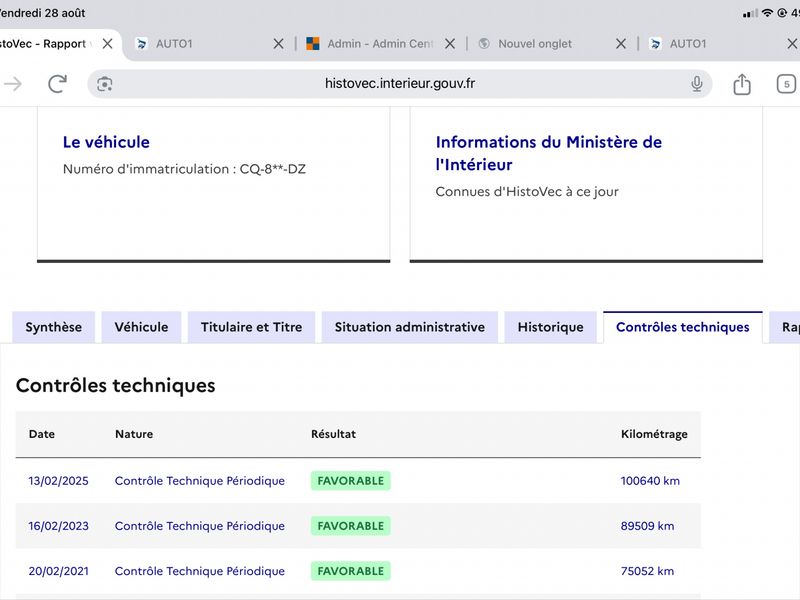Tap the date in the status bar
Image resolution: width=800 pixels, height=600 pixels.
coord(42,13)
